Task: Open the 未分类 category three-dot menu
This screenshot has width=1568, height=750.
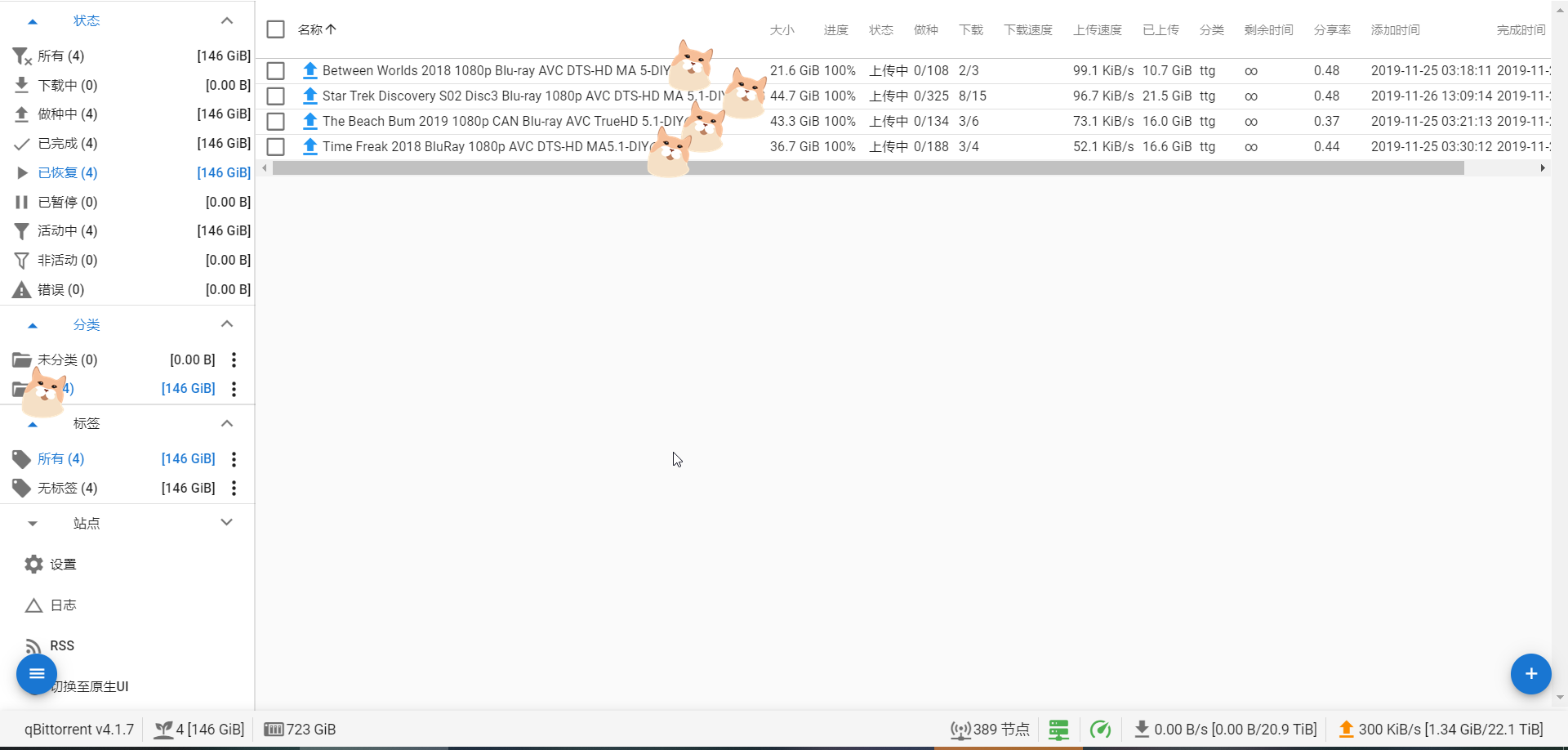Action: coord(234,360)
